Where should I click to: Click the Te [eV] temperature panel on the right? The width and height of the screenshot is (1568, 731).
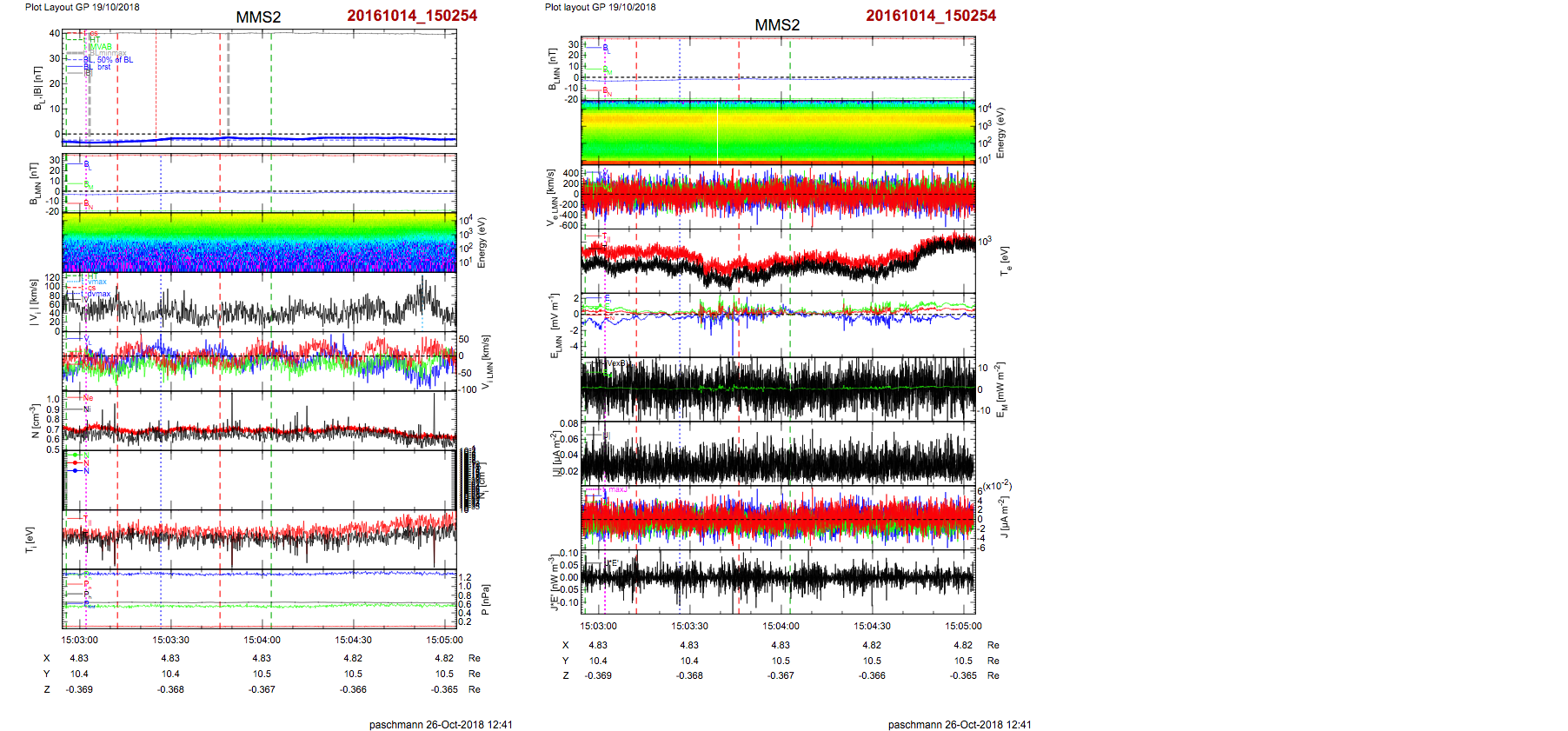coord(778,262)
